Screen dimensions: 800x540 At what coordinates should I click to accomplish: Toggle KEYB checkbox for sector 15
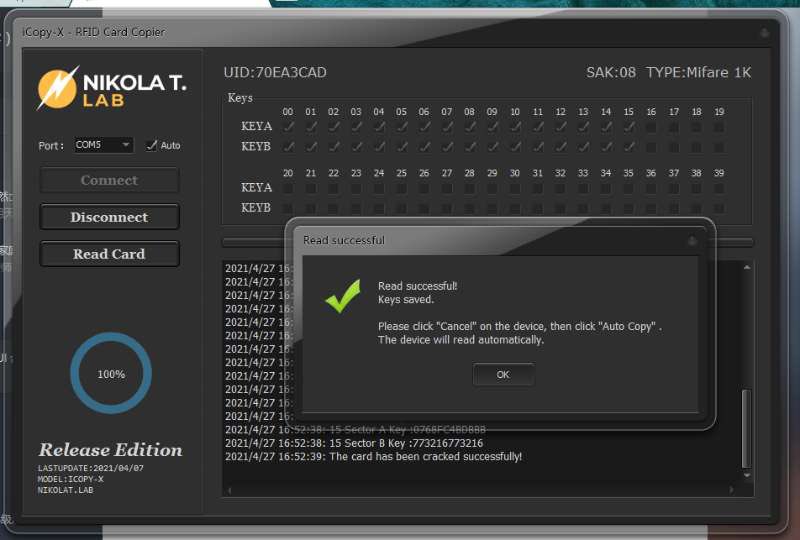coord(629,147)
